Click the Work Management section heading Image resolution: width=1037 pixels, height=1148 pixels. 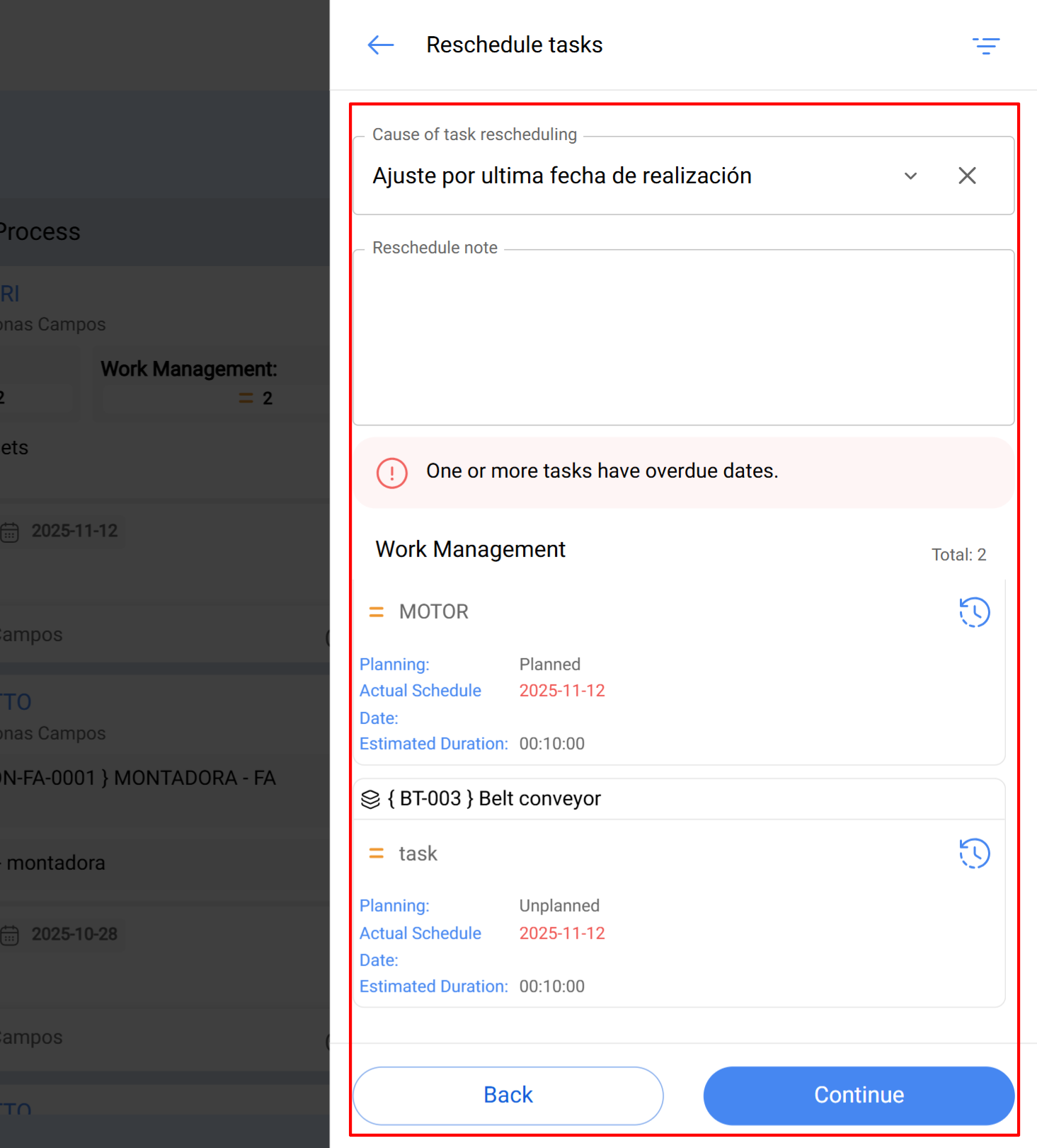coord(470,550)
